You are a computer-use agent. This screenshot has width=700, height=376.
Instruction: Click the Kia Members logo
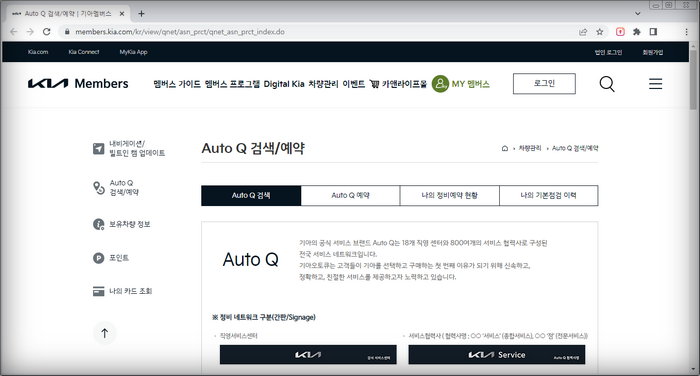78,84
